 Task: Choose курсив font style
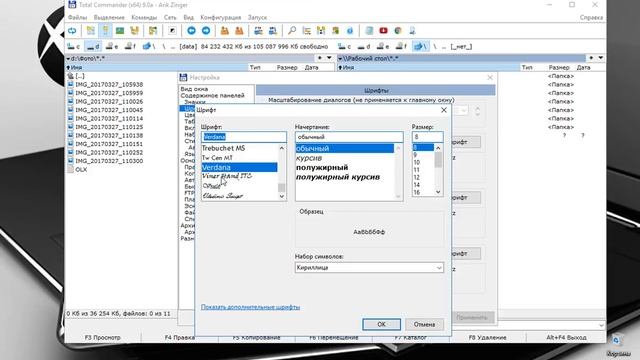[309, 158]
